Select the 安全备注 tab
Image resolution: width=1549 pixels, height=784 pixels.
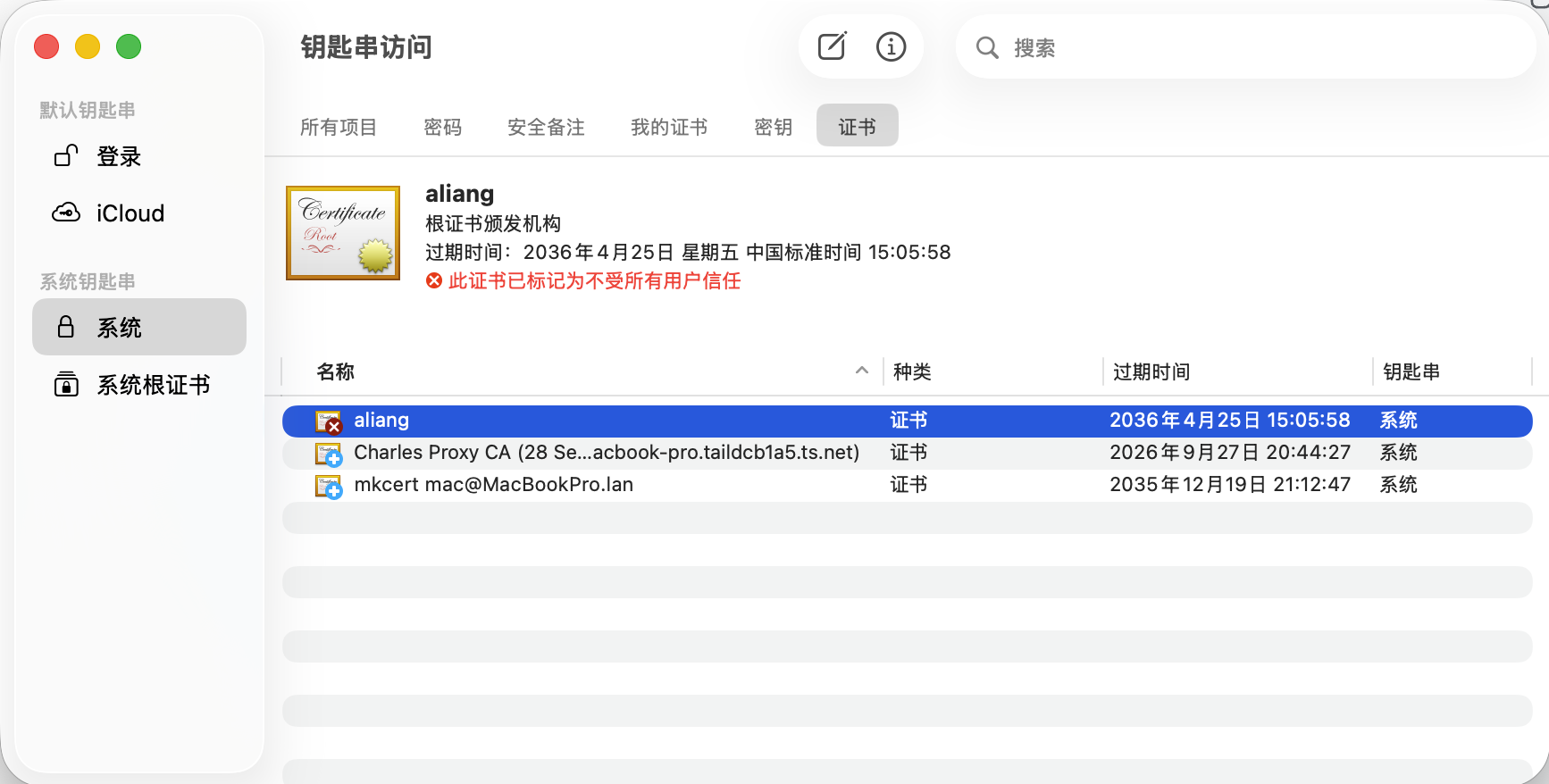click(x=546, y=127)
